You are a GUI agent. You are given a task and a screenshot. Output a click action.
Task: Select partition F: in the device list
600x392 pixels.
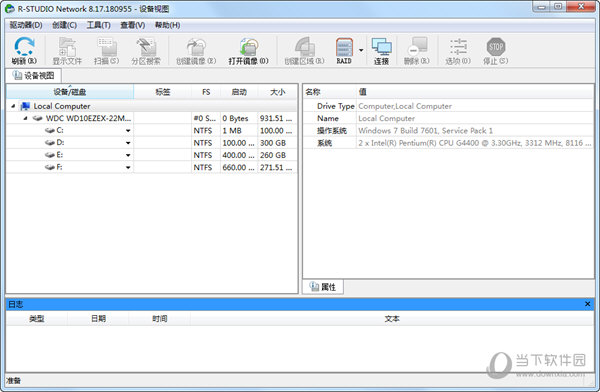click(x=152, y=167)
